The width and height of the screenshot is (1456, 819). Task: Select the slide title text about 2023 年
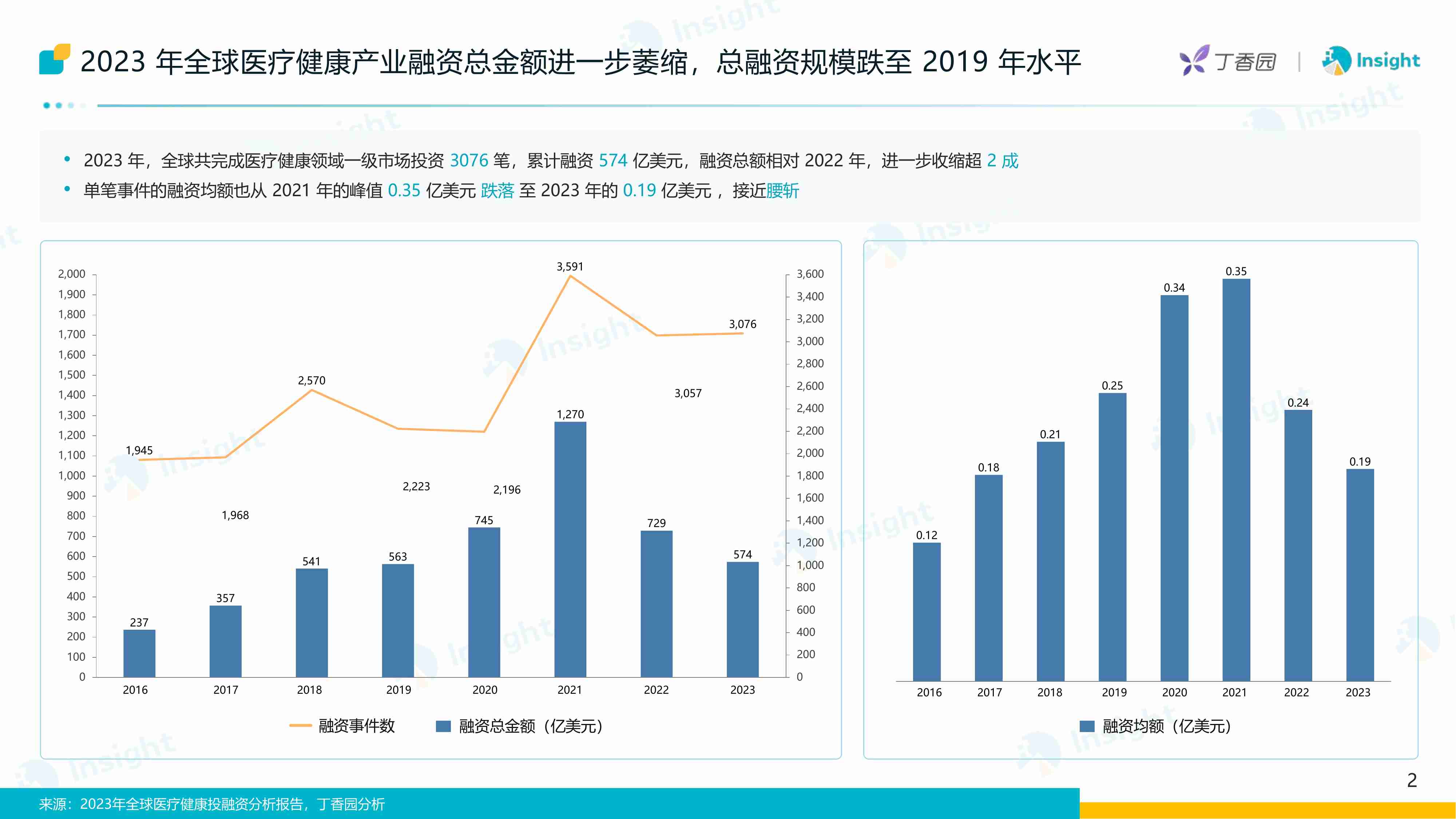[580, 62]
